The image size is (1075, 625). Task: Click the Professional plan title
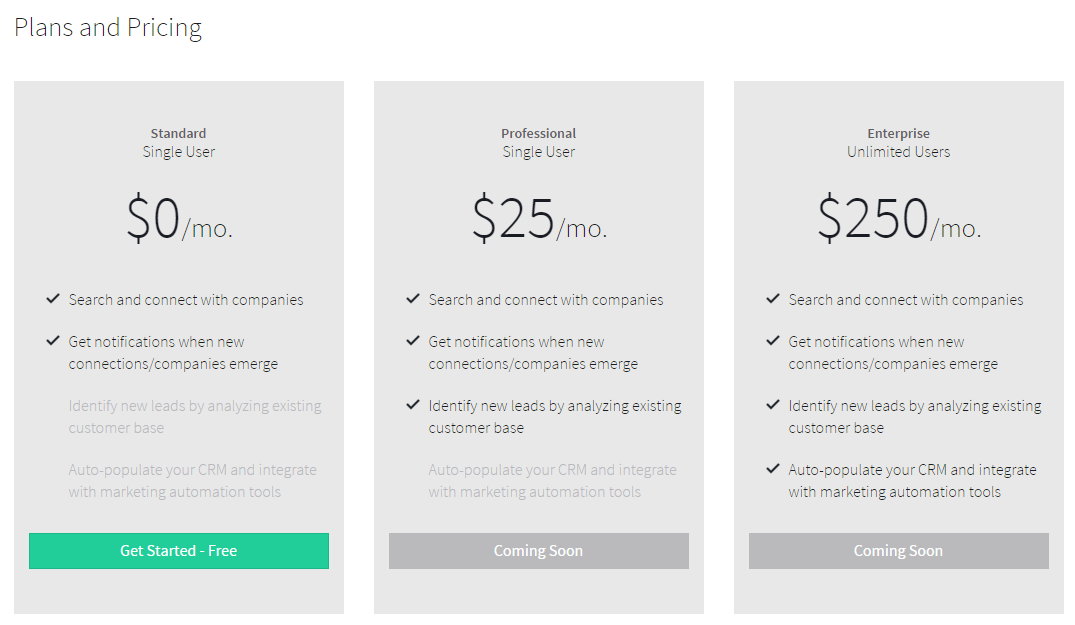tap(538, 133)
